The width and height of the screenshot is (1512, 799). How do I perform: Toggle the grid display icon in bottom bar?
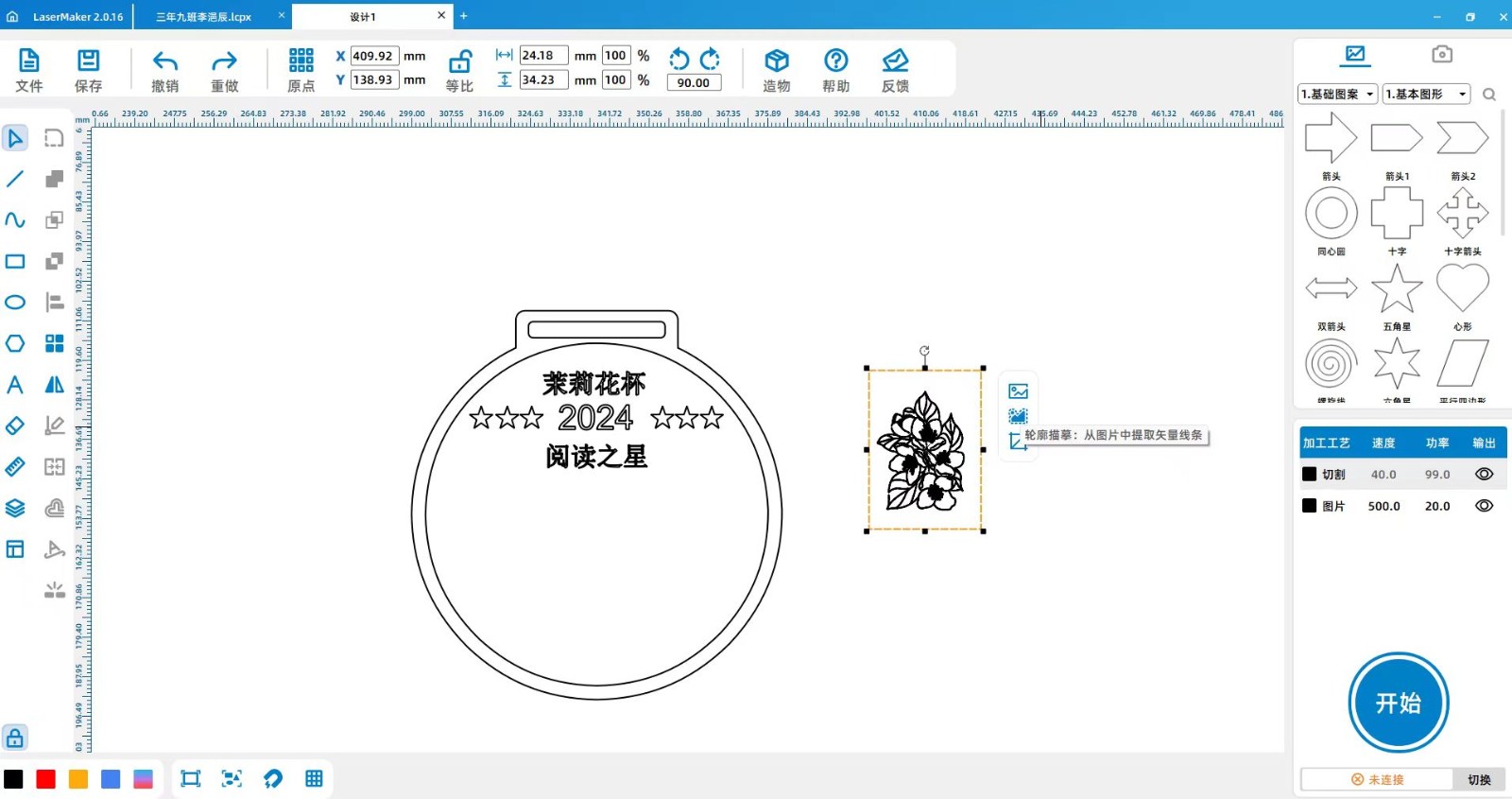[x=314, y=778]
